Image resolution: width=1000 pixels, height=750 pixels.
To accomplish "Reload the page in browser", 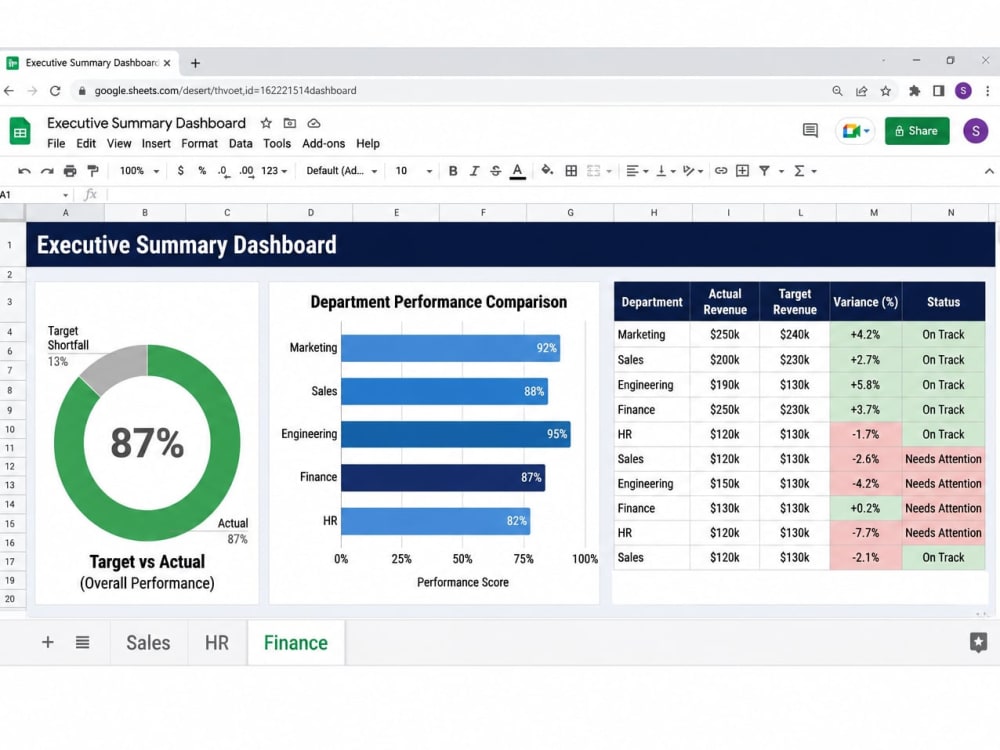I will [55, 91].
